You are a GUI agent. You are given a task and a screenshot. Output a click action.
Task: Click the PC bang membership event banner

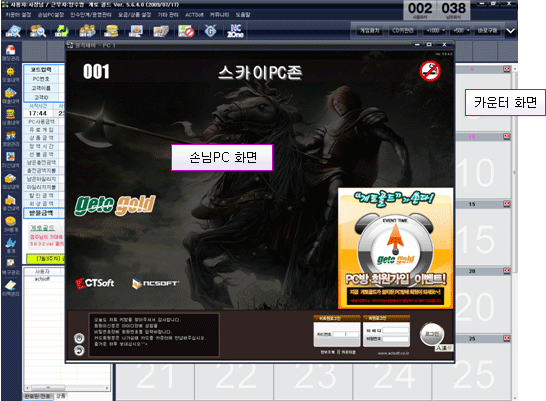pos(396,248)
